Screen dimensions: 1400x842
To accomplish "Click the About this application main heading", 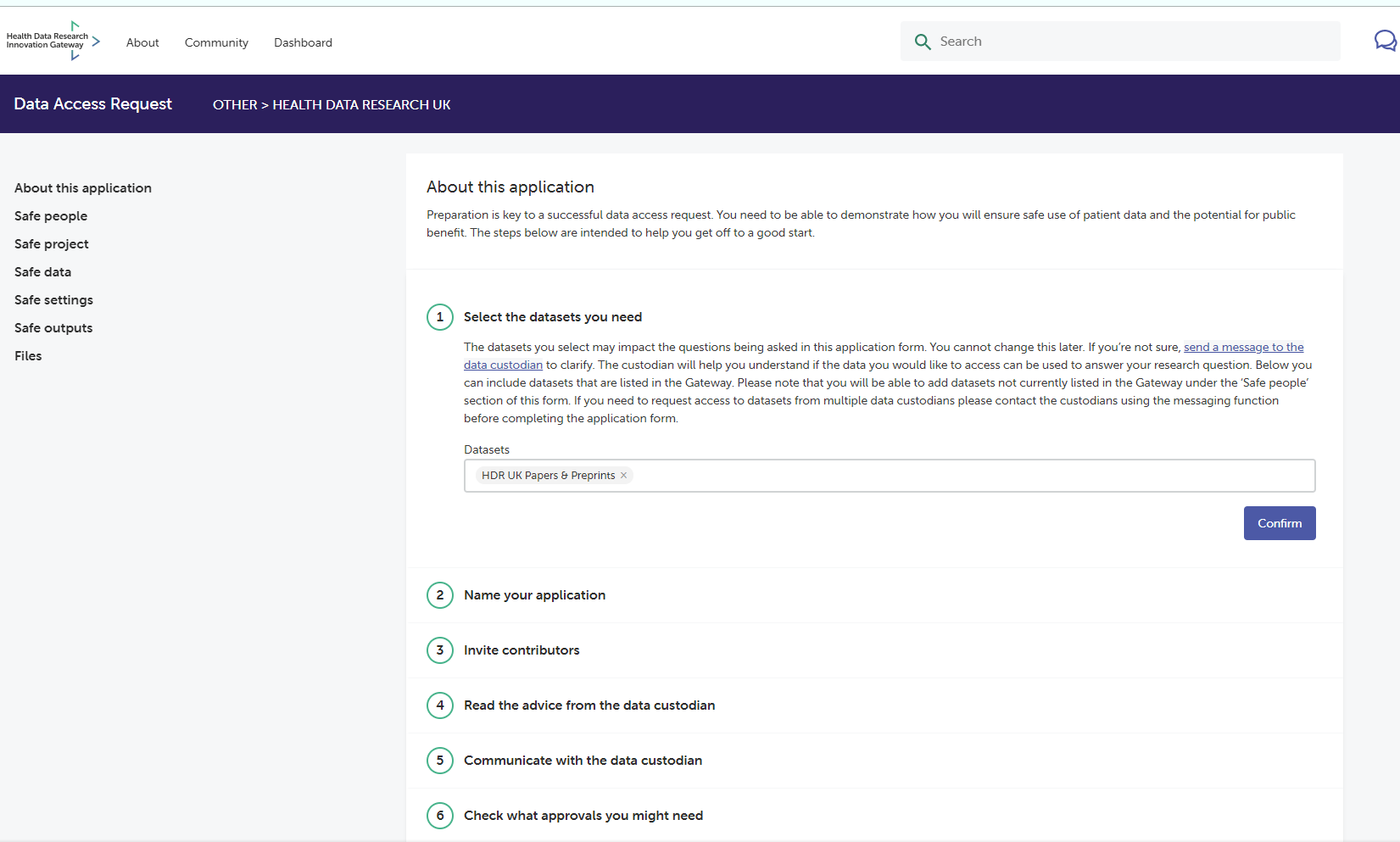I will click(x=510, y=187).
